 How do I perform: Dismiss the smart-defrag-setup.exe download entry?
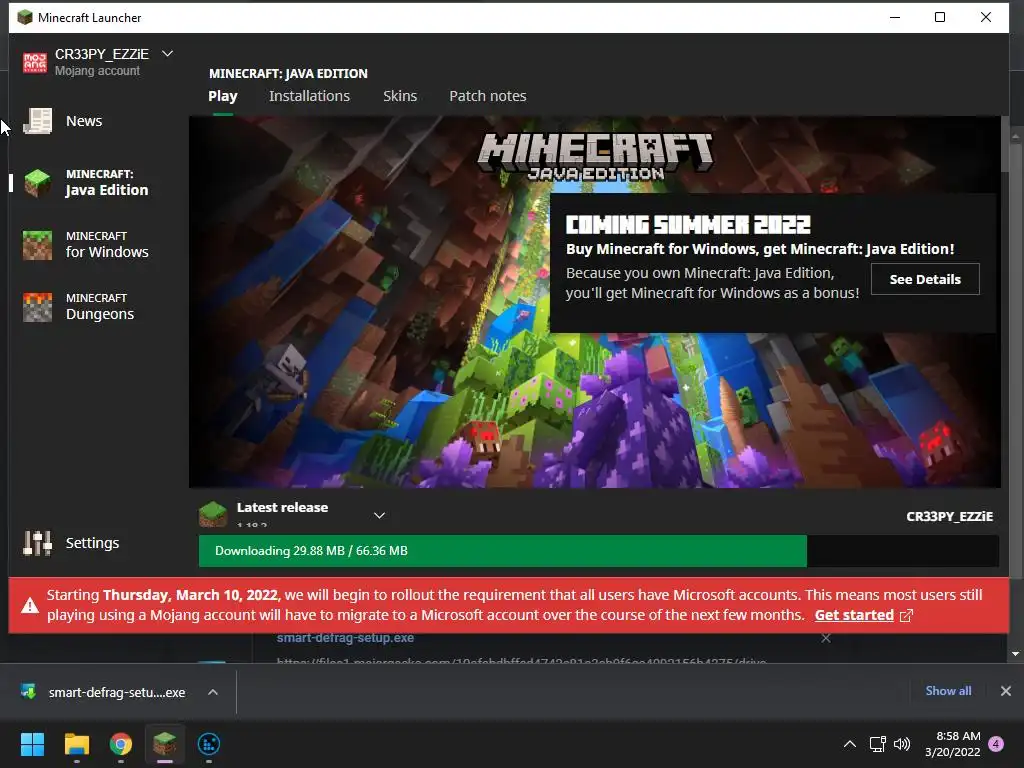(826, 638)
